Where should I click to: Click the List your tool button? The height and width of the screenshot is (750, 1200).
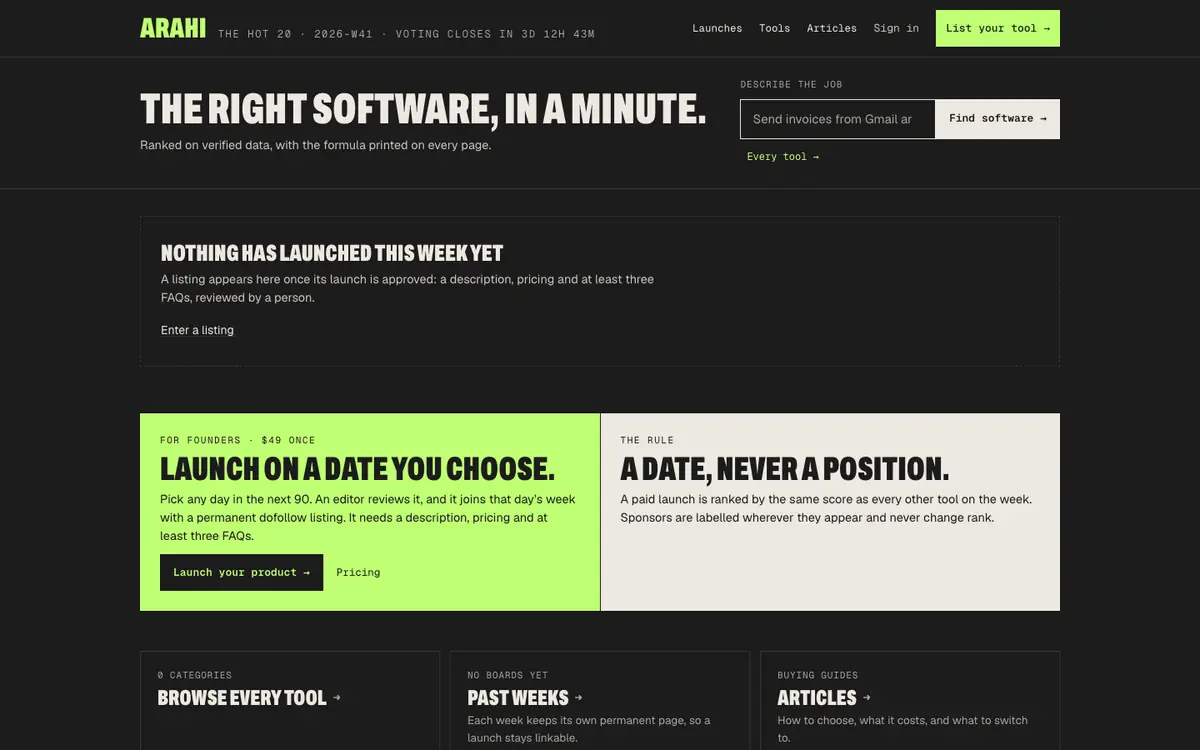pyautogui.click(x=998, y=28)
